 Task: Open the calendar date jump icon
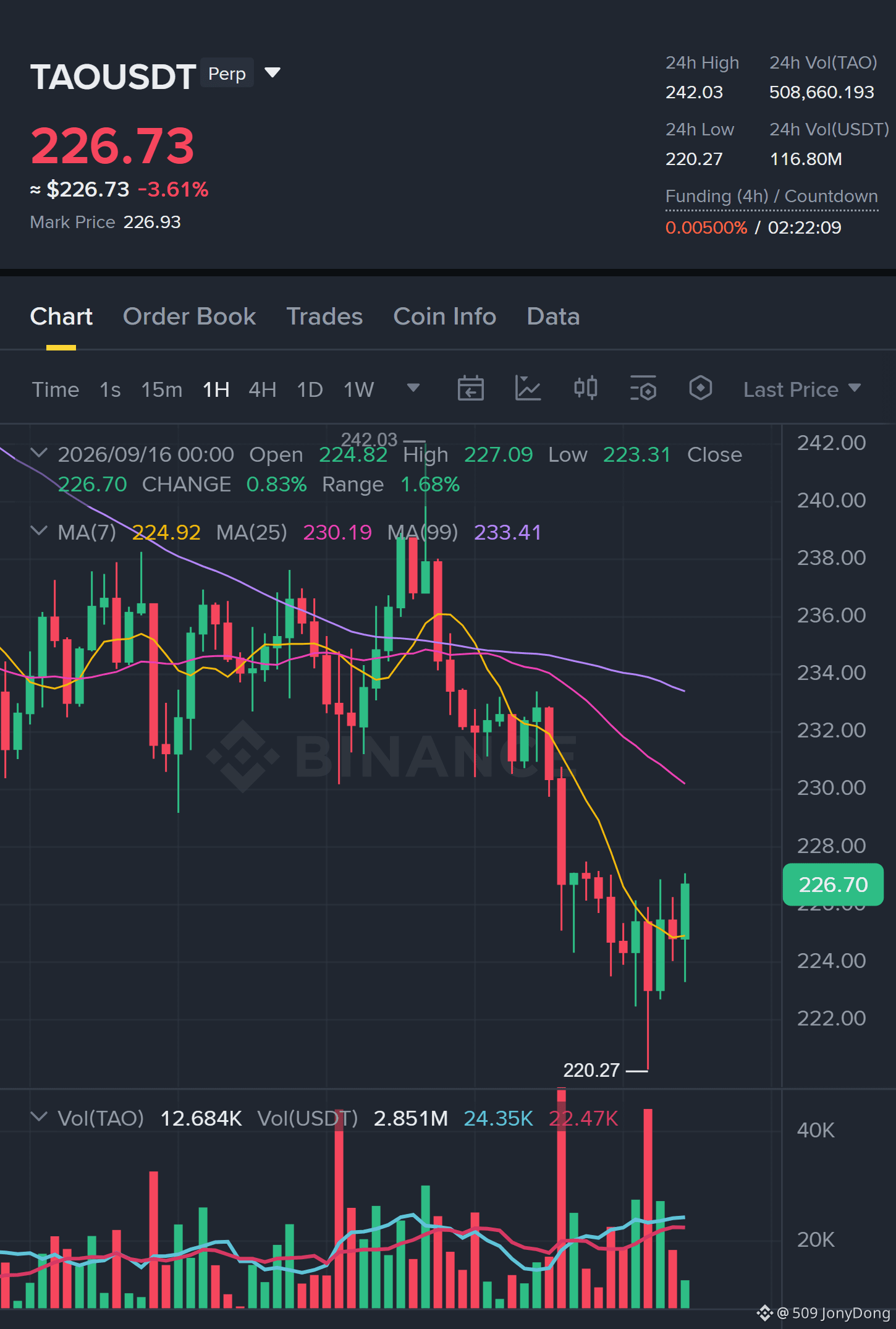click(470, 389)
